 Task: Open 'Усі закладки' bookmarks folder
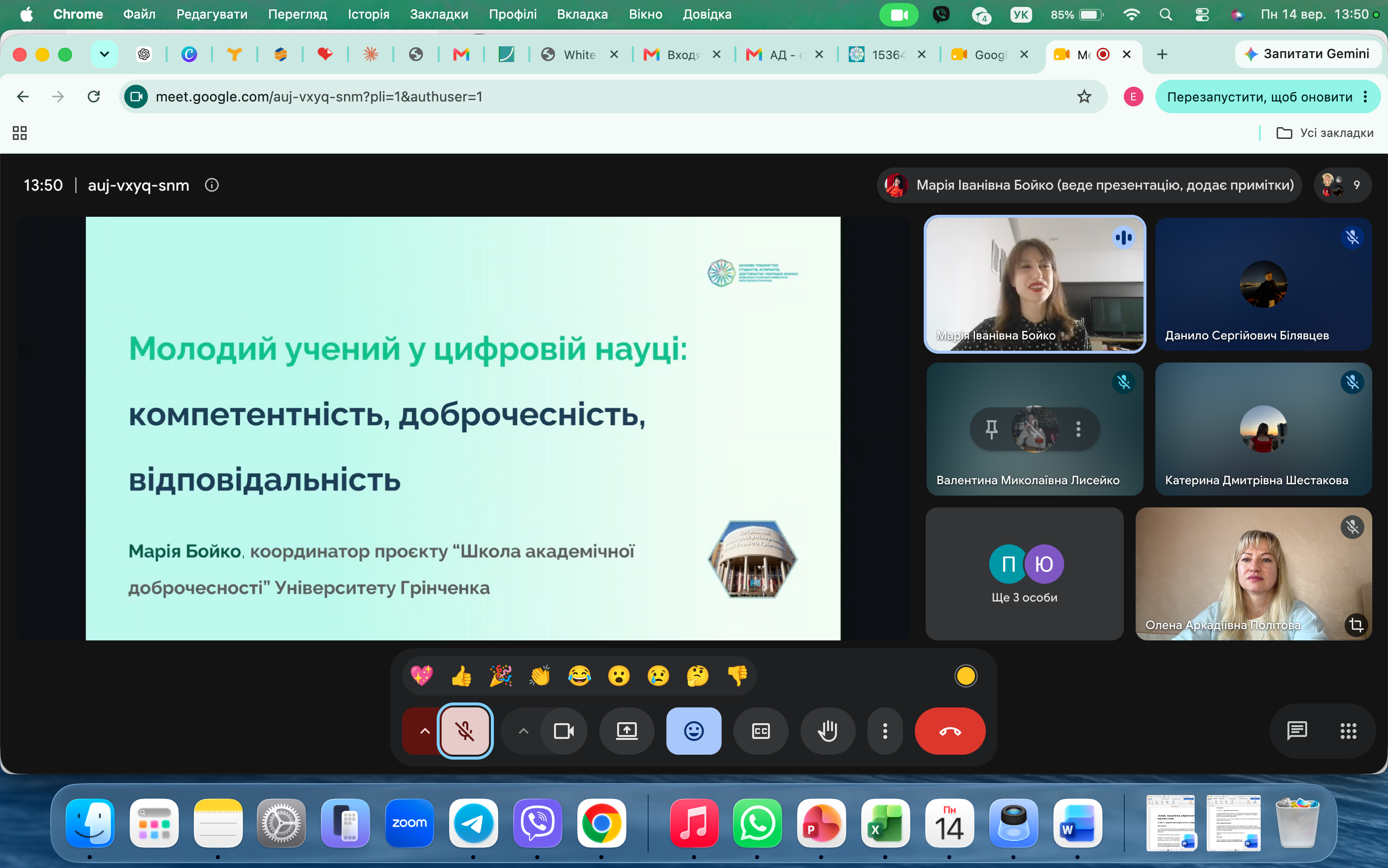(x=1324, y=133)
